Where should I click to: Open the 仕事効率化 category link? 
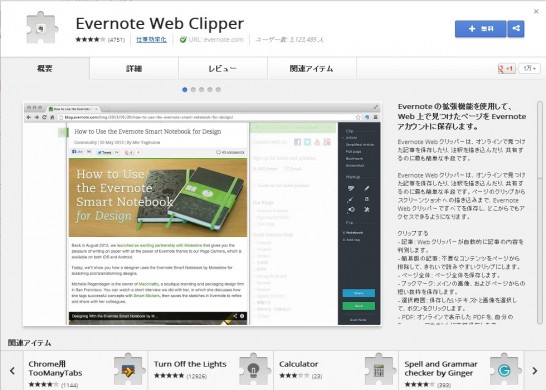pos(151,40)
